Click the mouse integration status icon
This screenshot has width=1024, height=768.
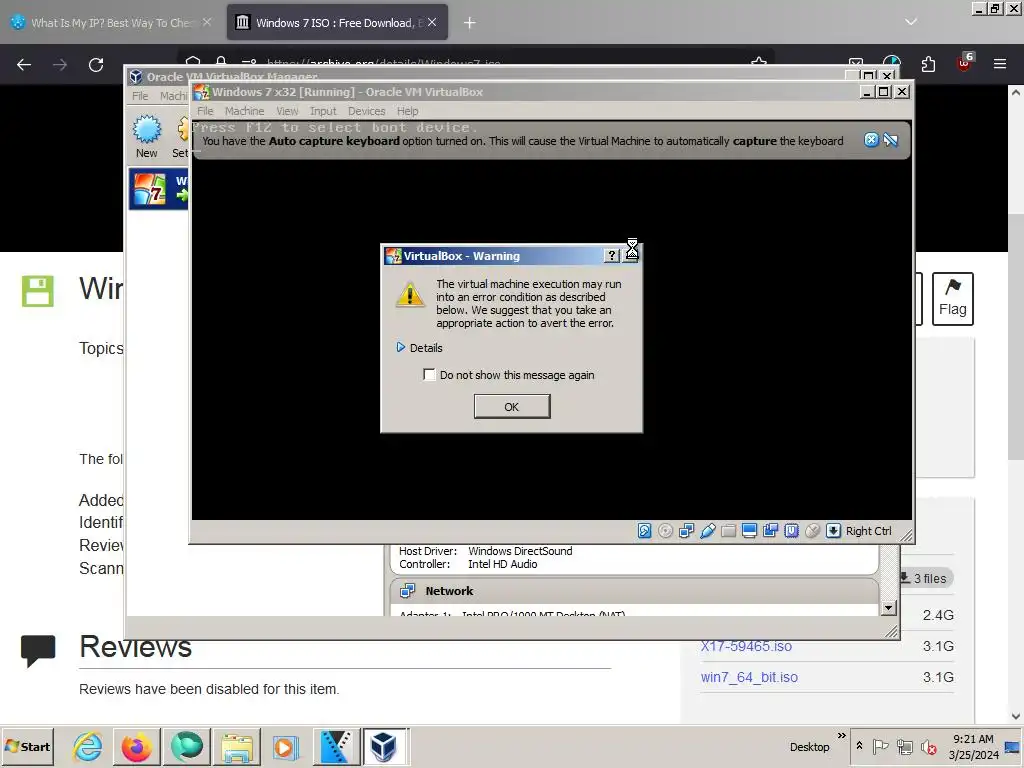tap(812, 531)
